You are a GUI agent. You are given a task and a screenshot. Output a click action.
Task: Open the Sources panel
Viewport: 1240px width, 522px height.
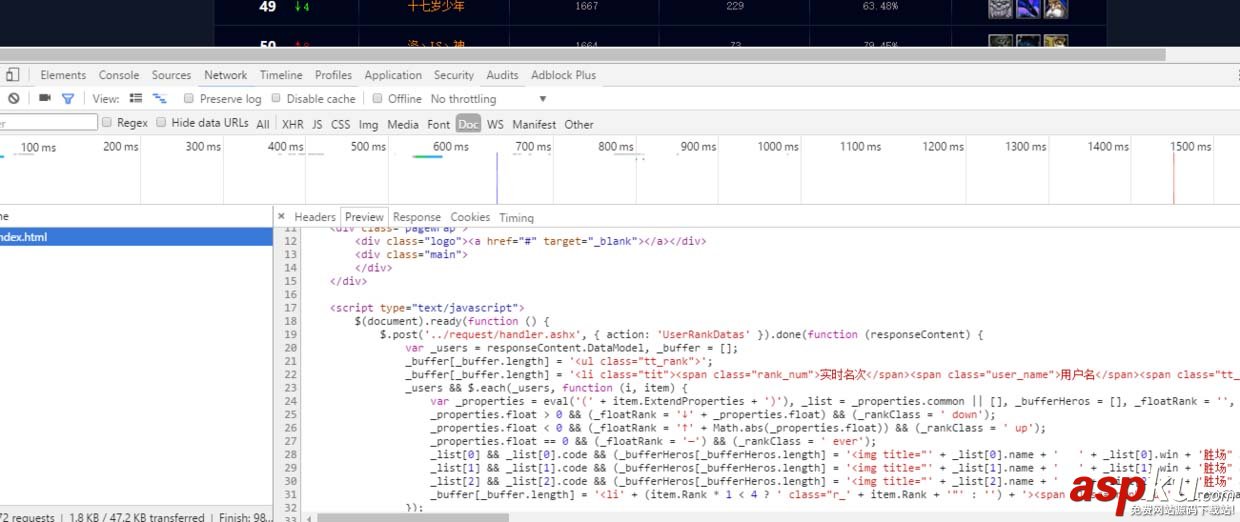tap(171, 75)
